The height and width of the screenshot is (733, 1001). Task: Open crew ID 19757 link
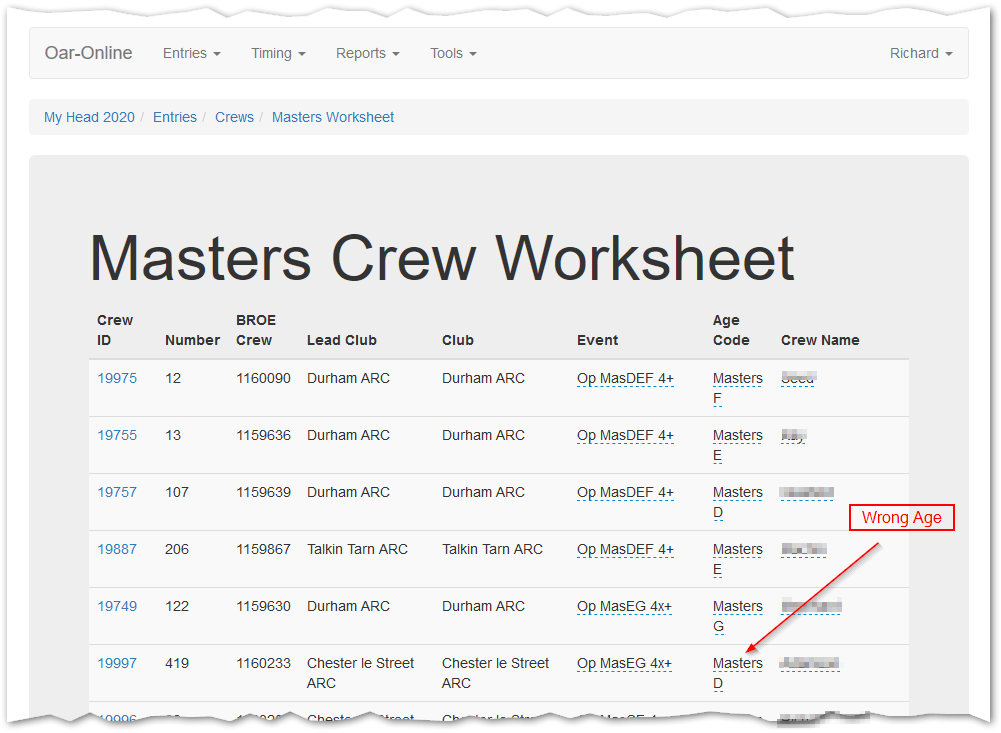click(117, 492)
